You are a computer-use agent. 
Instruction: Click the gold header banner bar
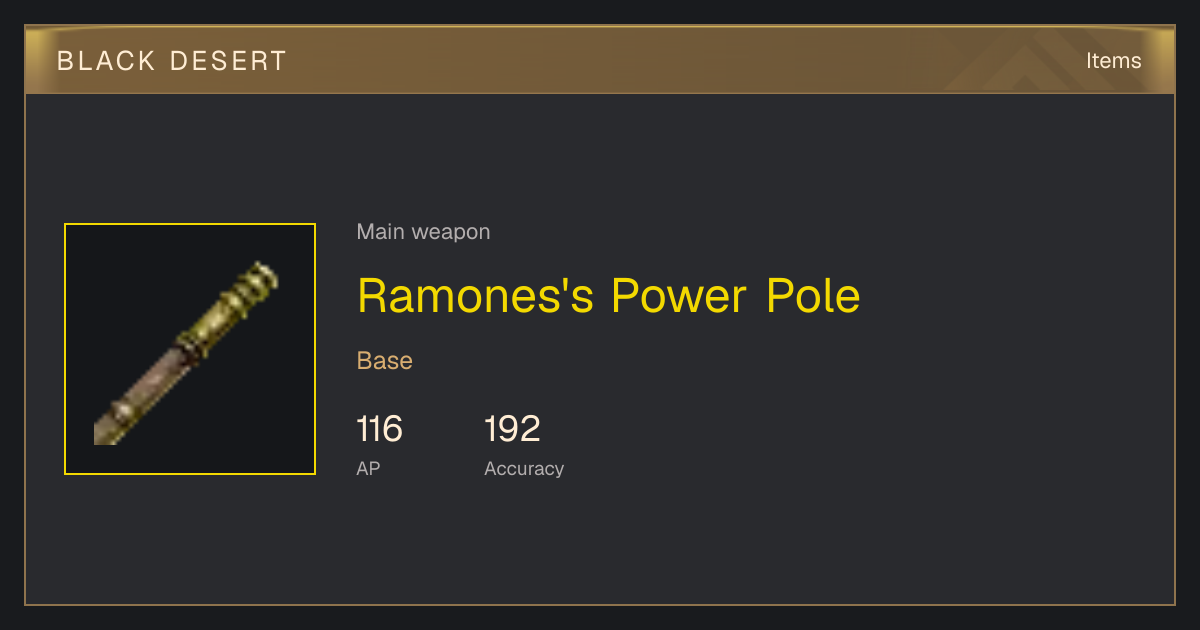coord(600,60)
